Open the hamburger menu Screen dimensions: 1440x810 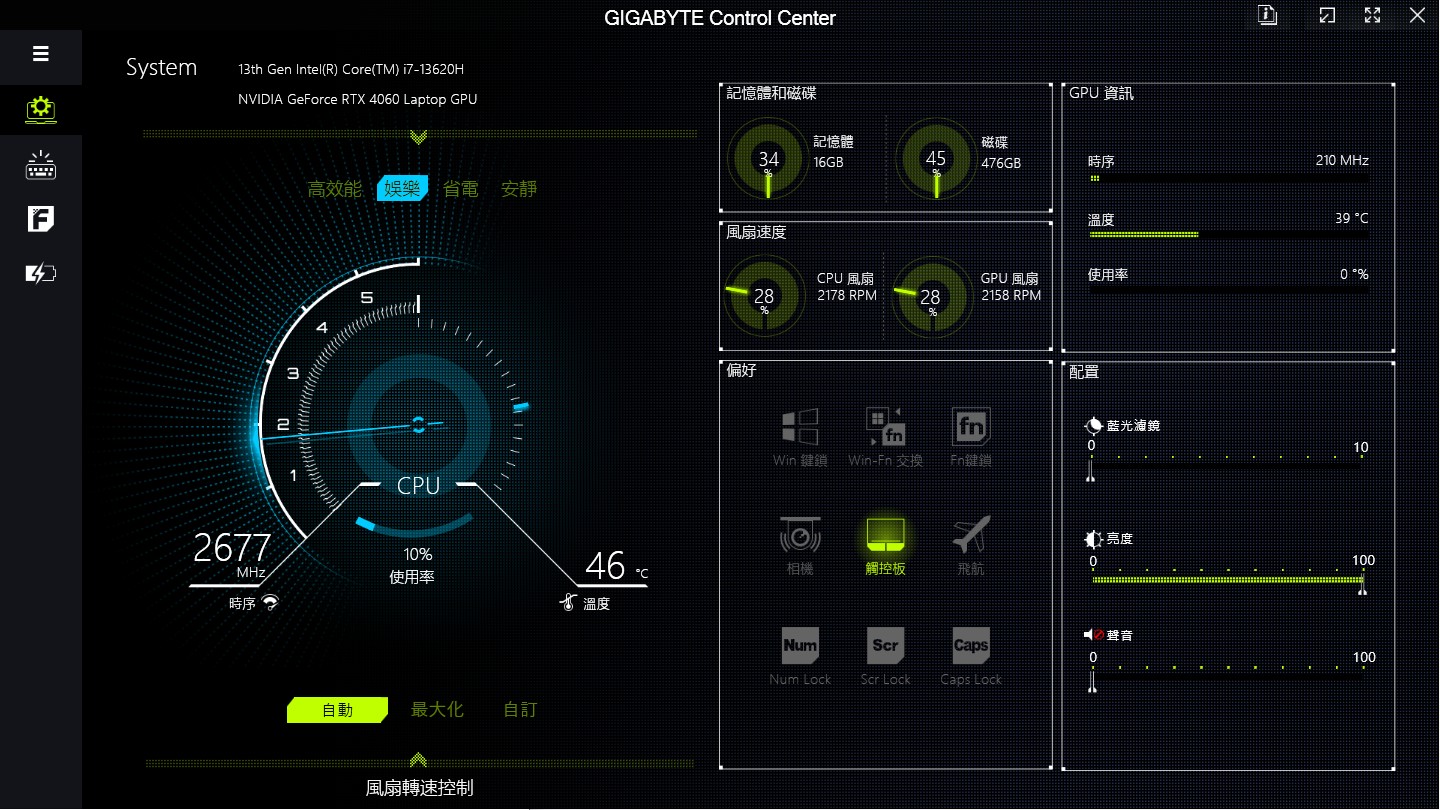click(41, 54)
